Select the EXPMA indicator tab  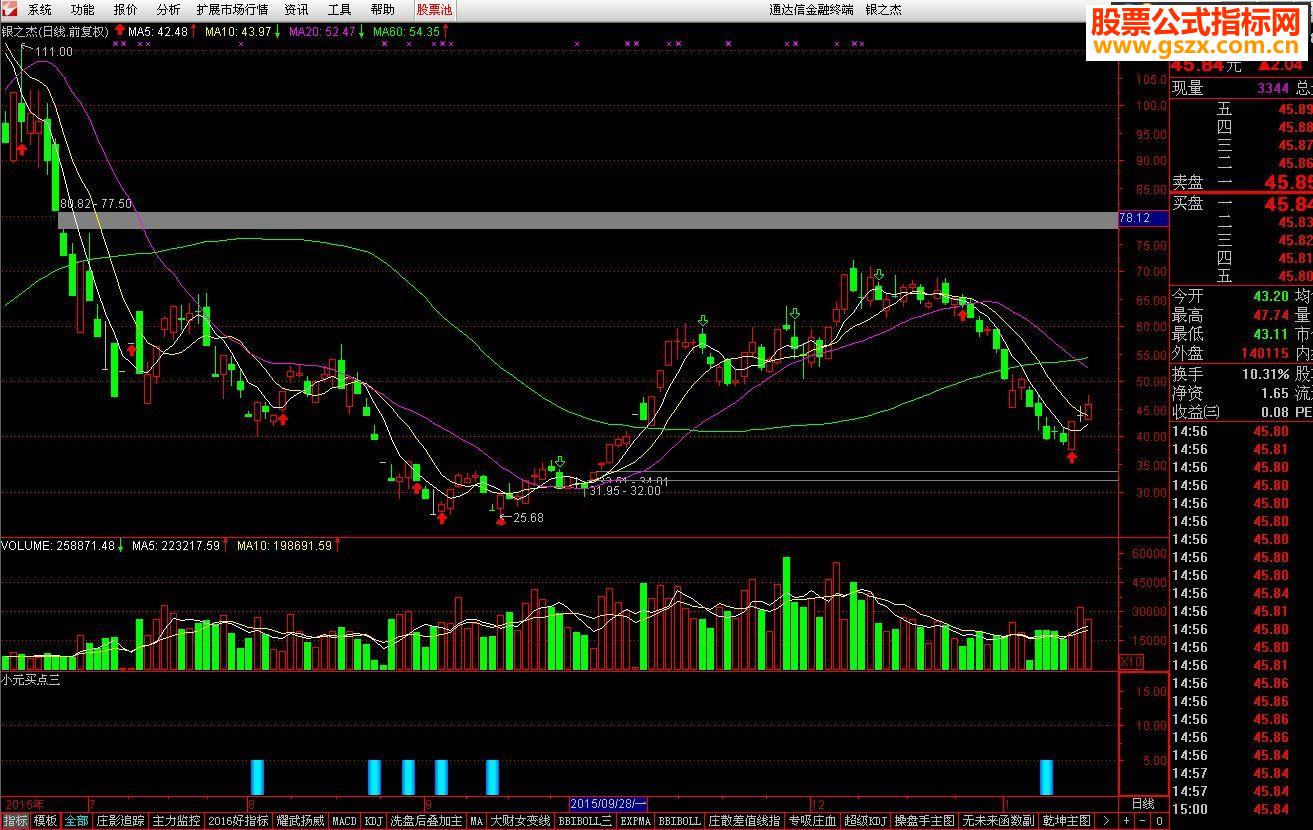coord(635,821)
